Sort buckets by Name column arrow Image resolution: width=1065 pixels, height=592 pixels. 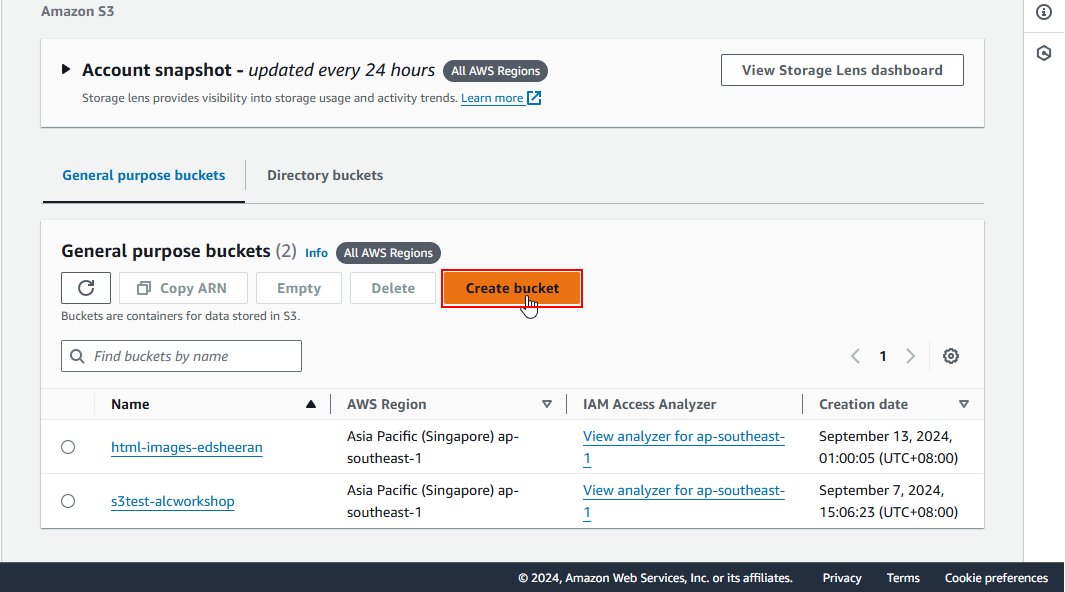[311, 404]
